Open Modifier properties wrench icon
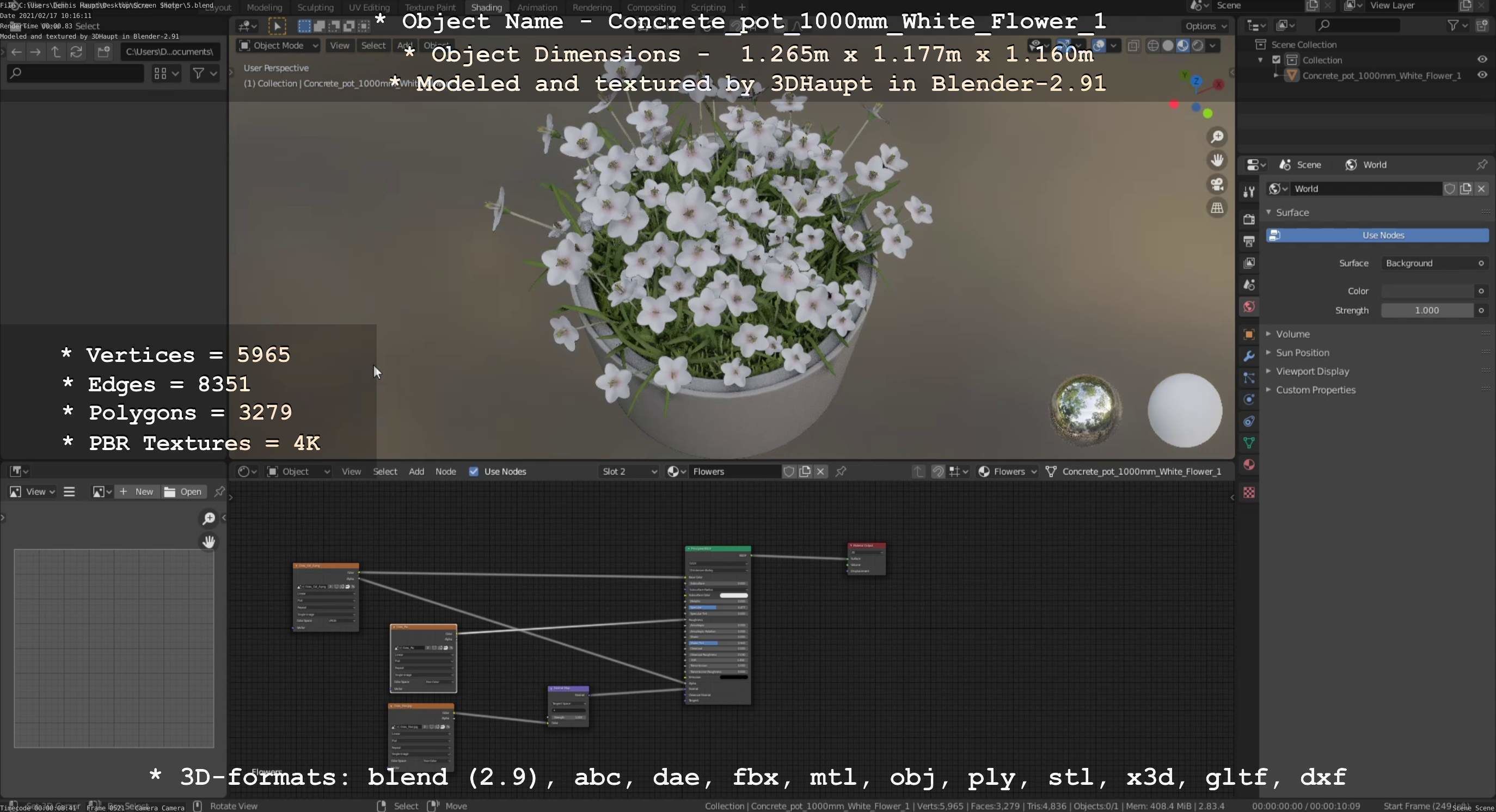Image resolution: width=1496 pixels, height=812 pixels. coord(1249,356)
